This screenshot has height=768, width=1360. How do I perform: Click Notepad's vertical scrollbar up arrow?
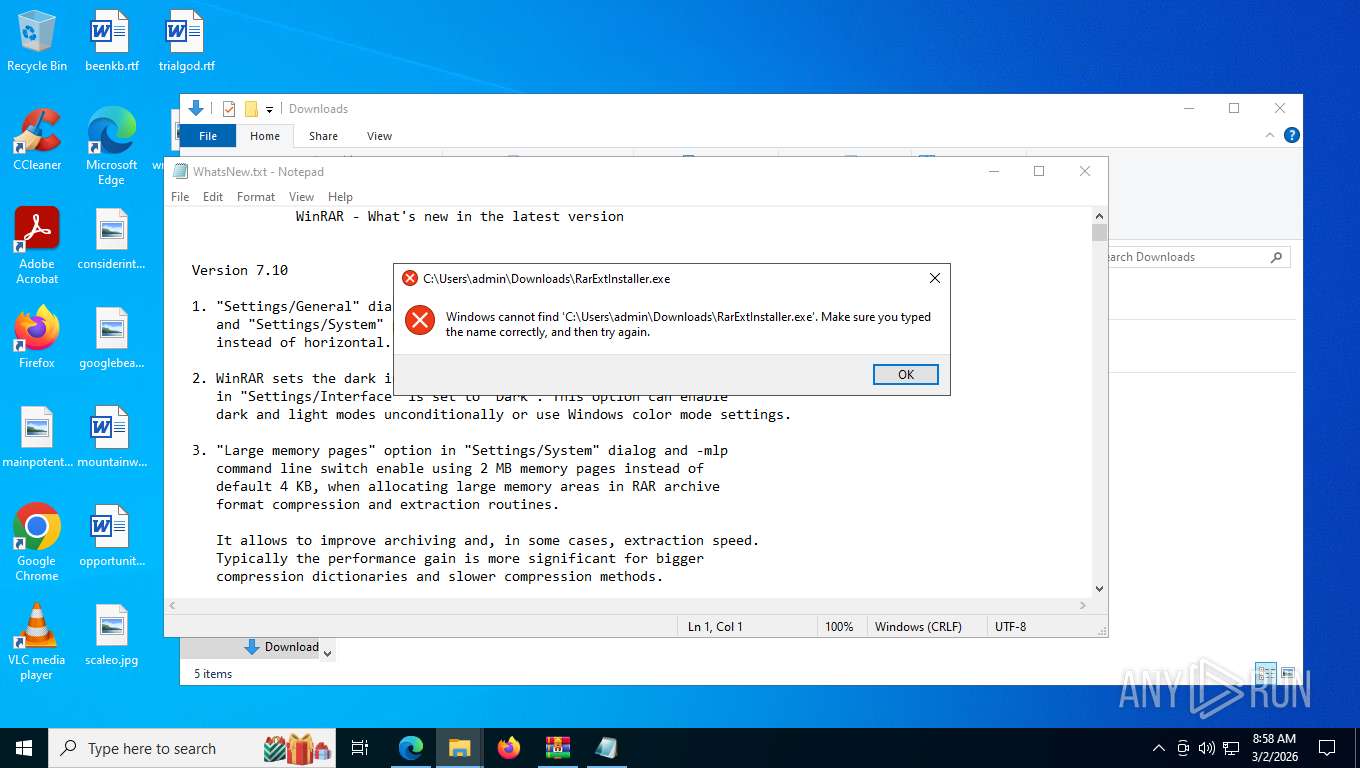click(1099, 215)
